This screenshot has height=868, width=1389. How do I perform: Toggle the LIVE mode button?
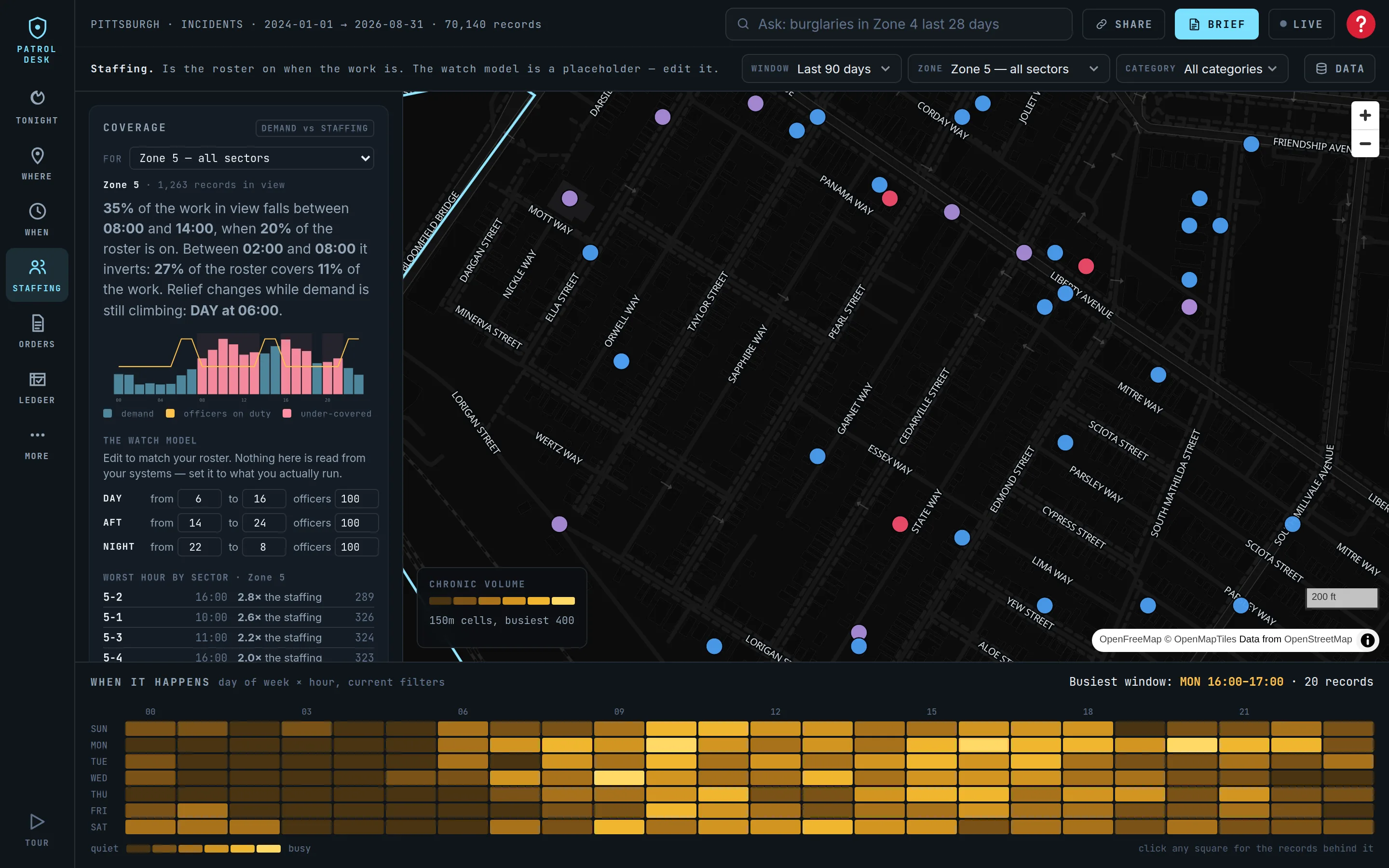pyautogui.click(x=1301, y=24)
